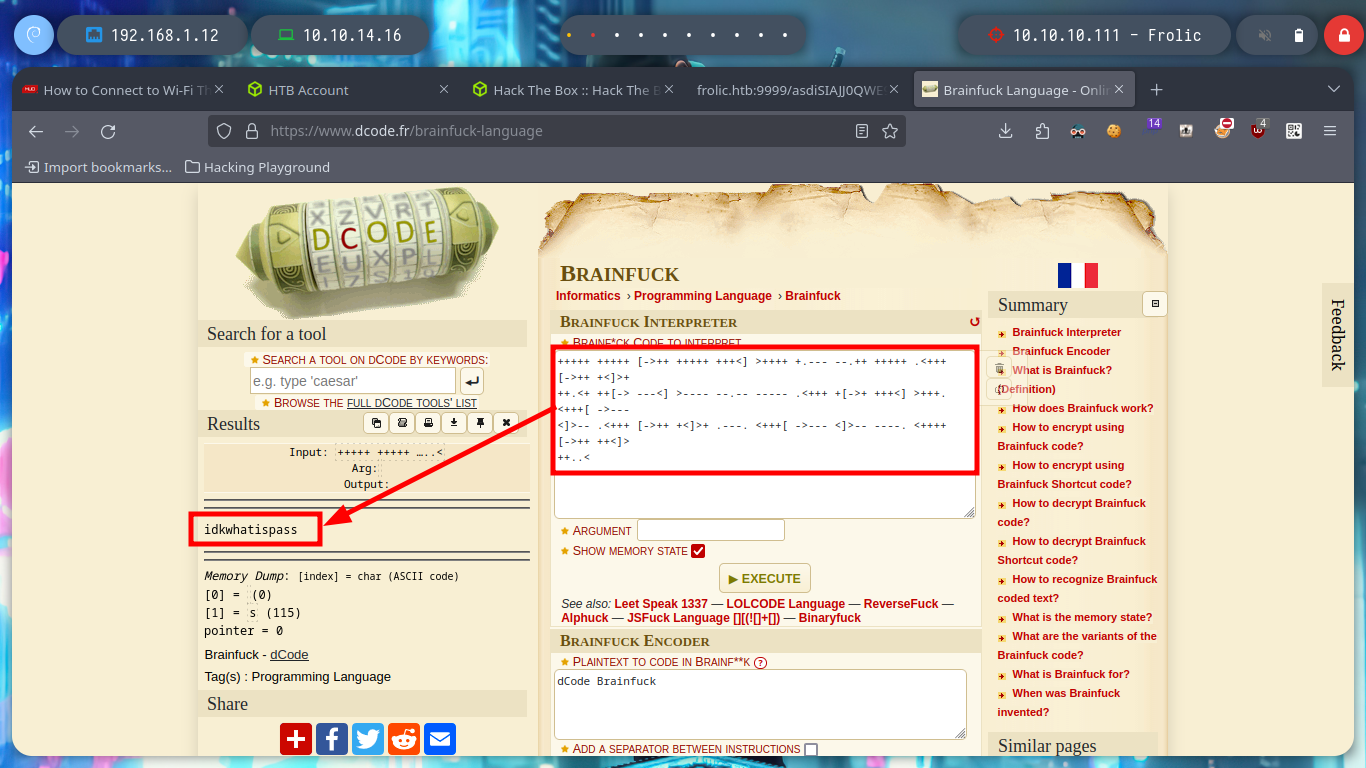Viewport: 1366px width, 768px height.
Task: Open the Hacking Playground bookmarks folder
Action: pos(257,167)
